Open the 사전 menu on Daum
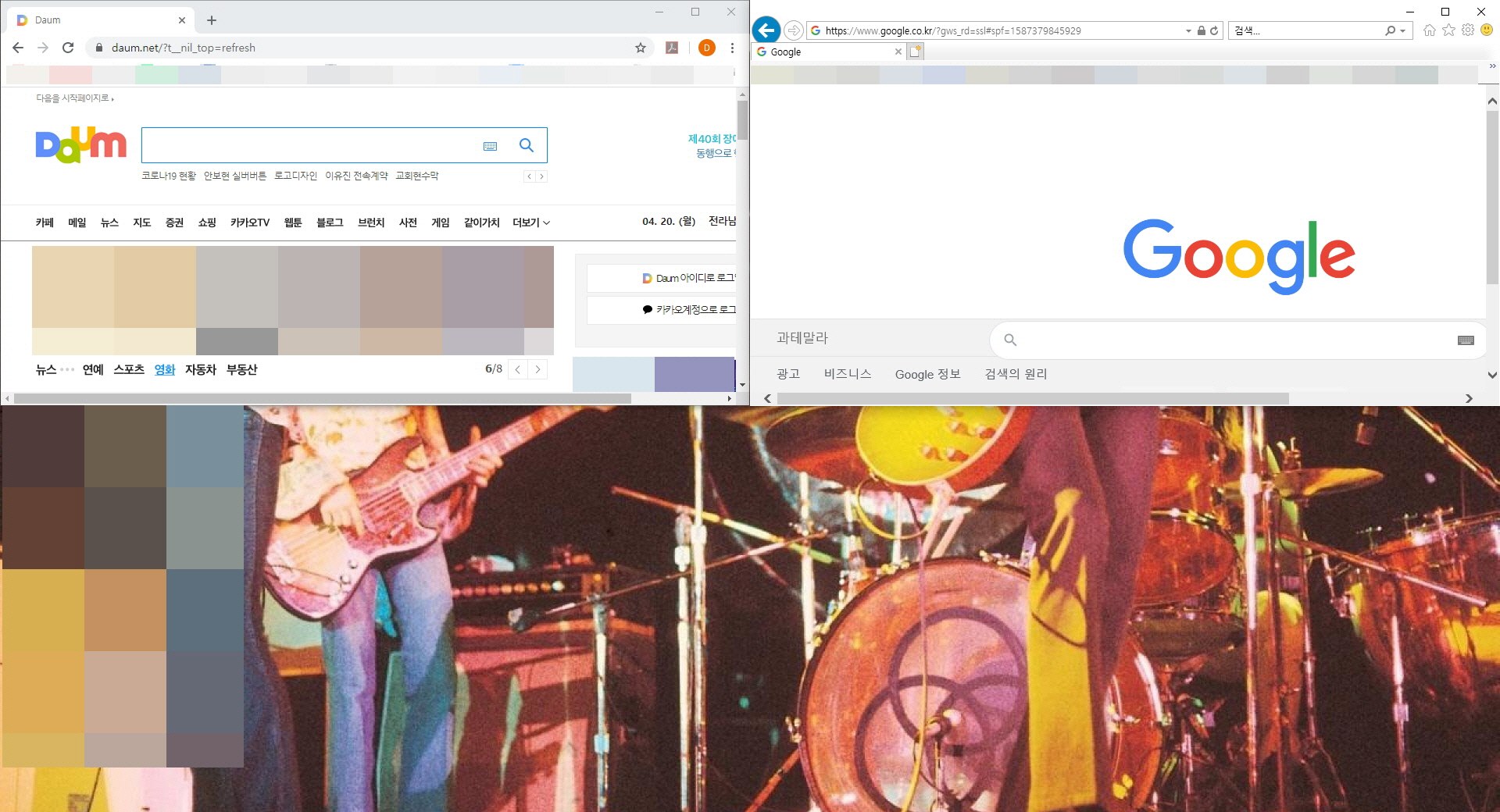1500x812 pixels. pos(408,223)
